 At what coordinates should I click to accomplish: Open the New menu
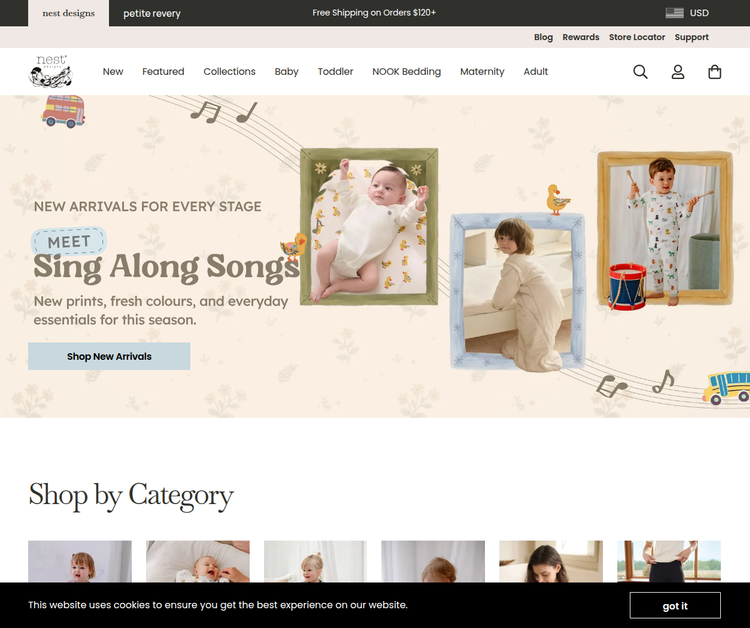[x=113, y=72]
